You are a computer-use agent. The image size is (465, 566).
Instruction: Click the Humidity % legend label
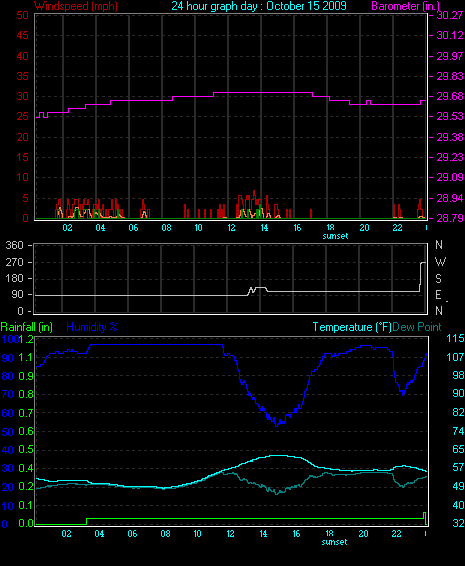[92, 327]
